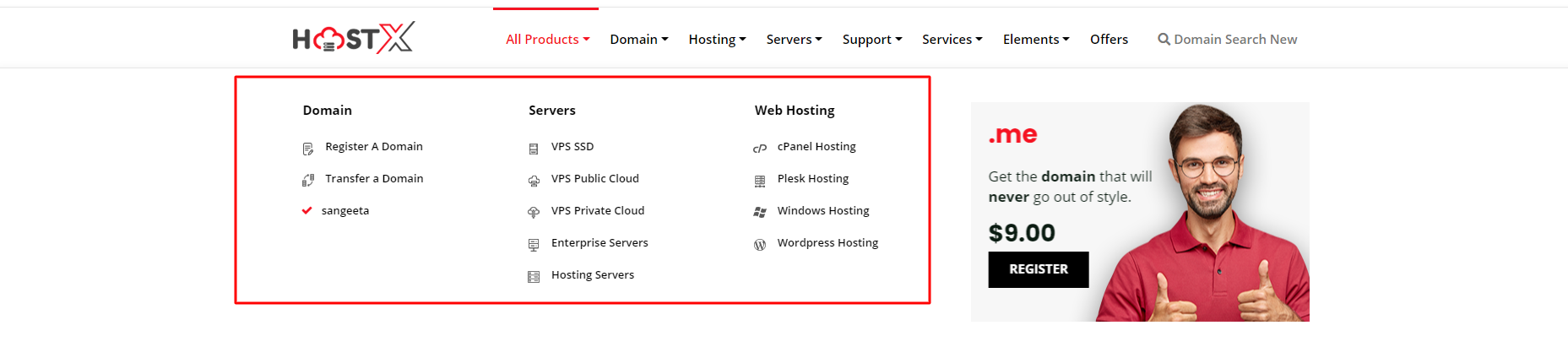Click the Wordpress Hosting logo icon

click(x=760, y=245)
